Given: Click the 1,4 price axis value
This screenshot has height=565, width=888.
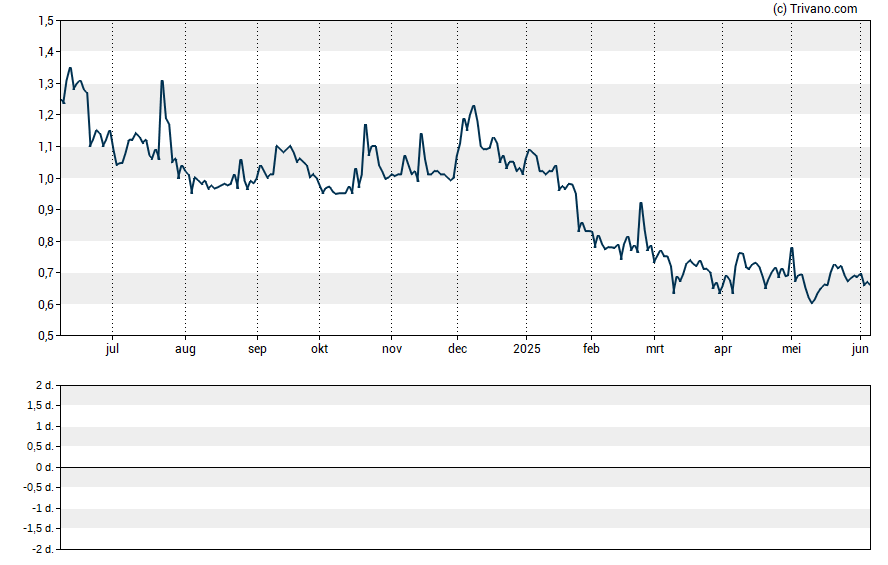Looking at the screenshot, I should pyautogui.click(x=46, y=52).
